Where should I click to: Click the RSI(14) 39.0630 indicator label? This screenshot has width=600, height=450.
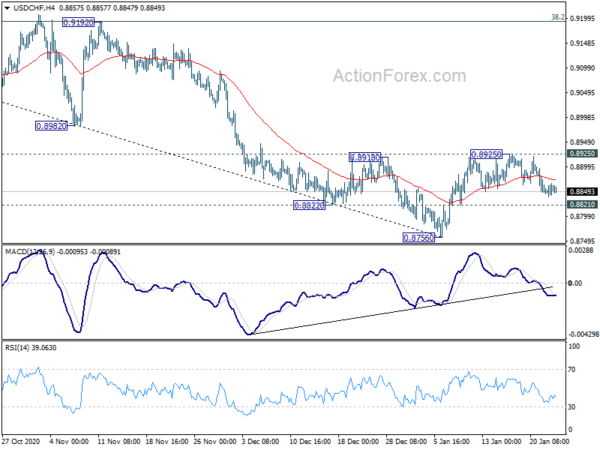(x=31, y=348)
